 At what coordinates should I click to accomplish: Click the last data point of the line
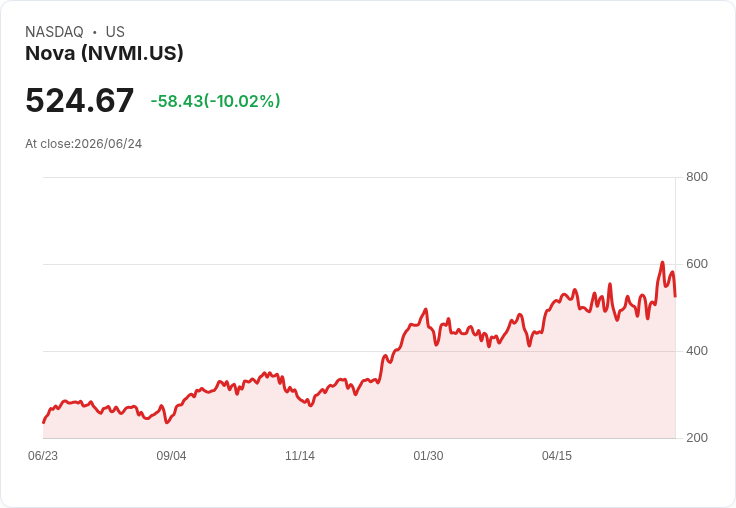(675, 296)
